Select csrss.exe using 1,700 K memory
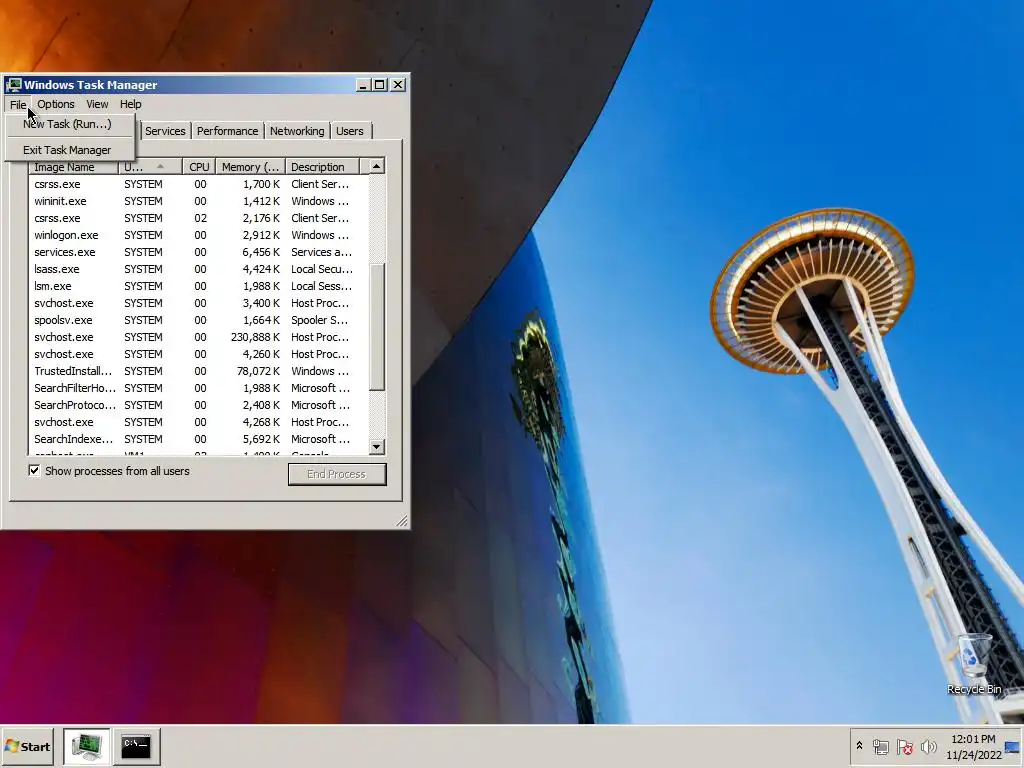The width and height of the screenshot is (1024, 768). click(199, 184)
